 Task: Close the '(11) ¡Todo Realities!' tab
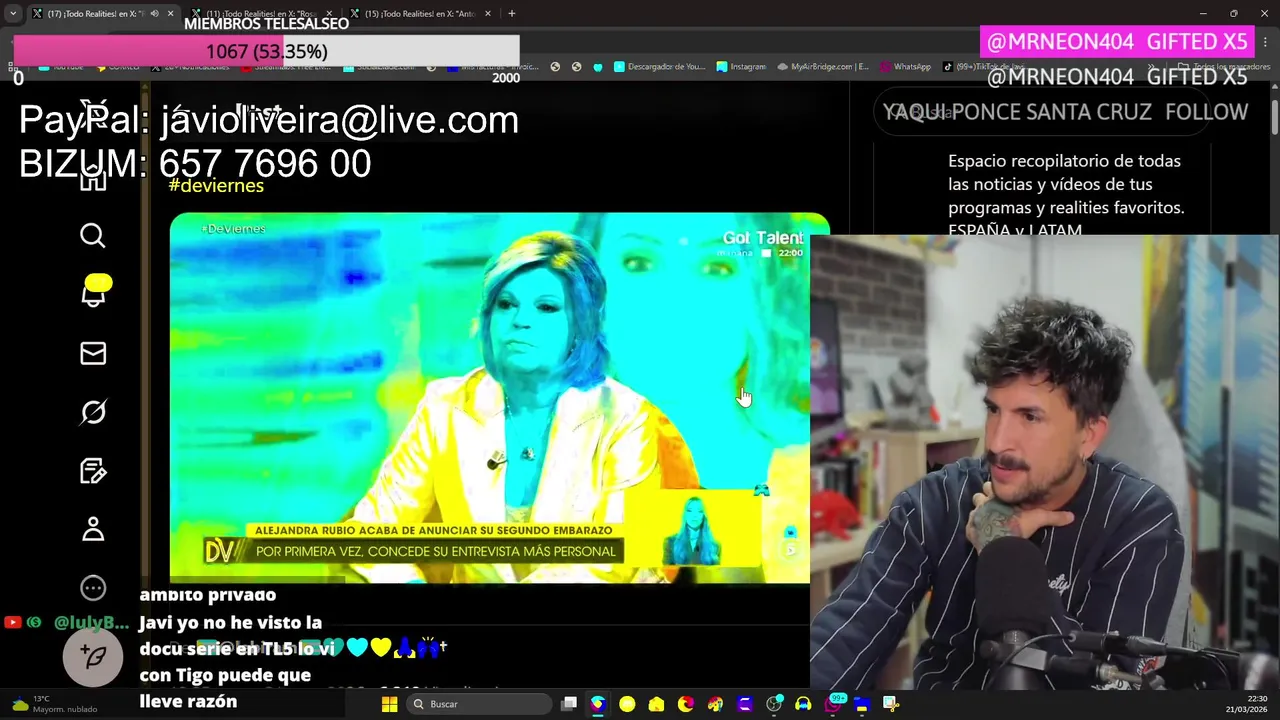(329, 14)
